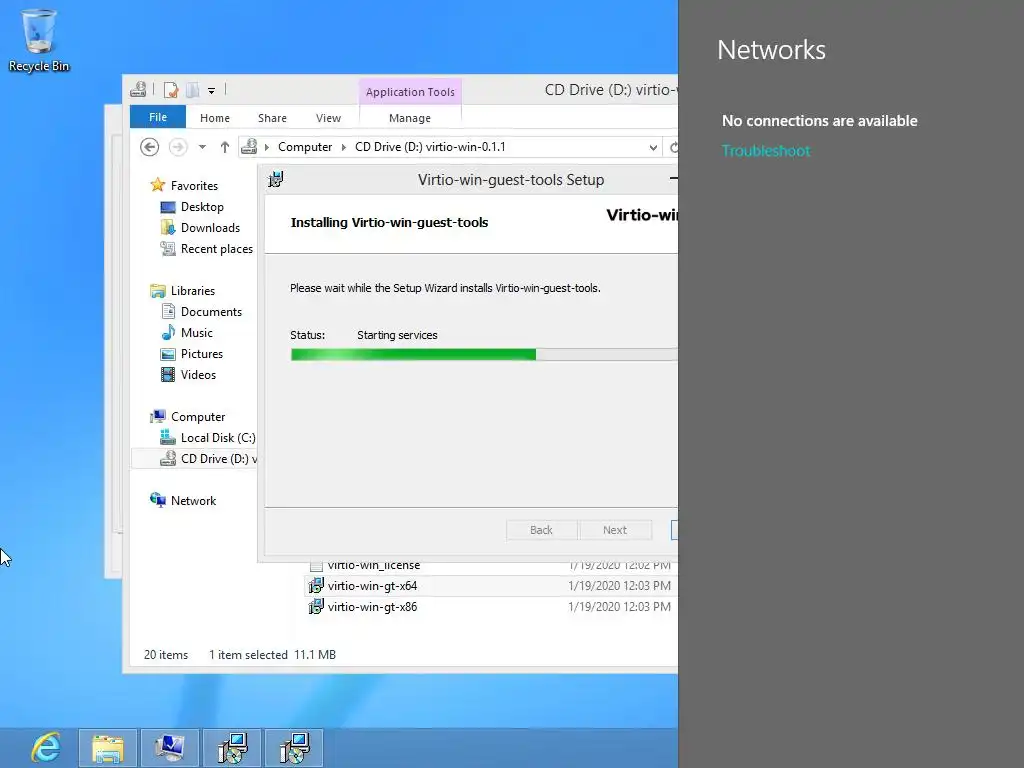Image resolution: width=1024 pixels, height=768 pixels.
Task: Click the Local Disk drive icon
Action: [x=168, y=438]
